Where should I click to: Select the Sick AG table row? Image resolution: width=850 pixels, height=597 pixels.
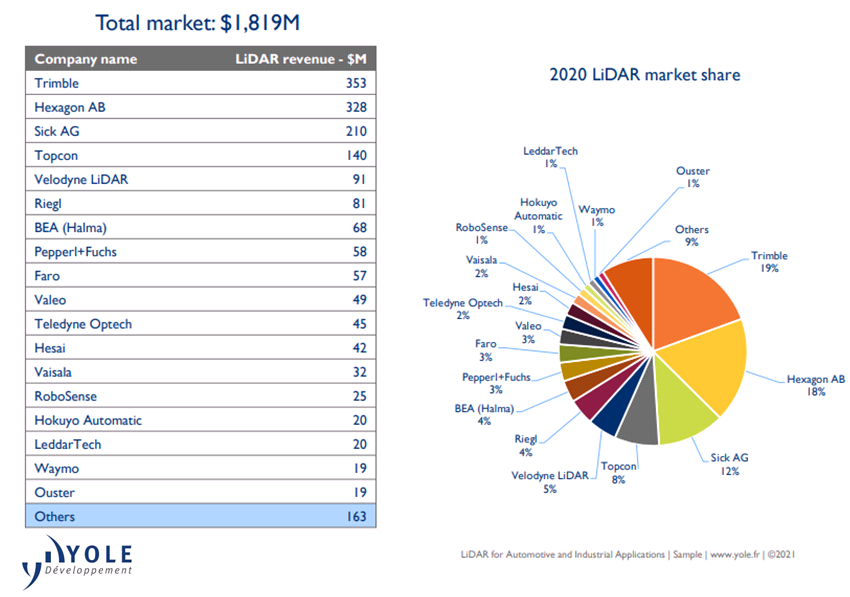[x=201, y=131]
